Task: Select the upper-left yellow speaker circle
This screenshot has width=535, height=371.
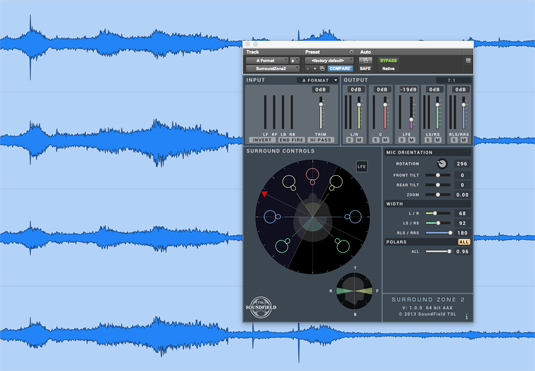Action: coord(289,181)
